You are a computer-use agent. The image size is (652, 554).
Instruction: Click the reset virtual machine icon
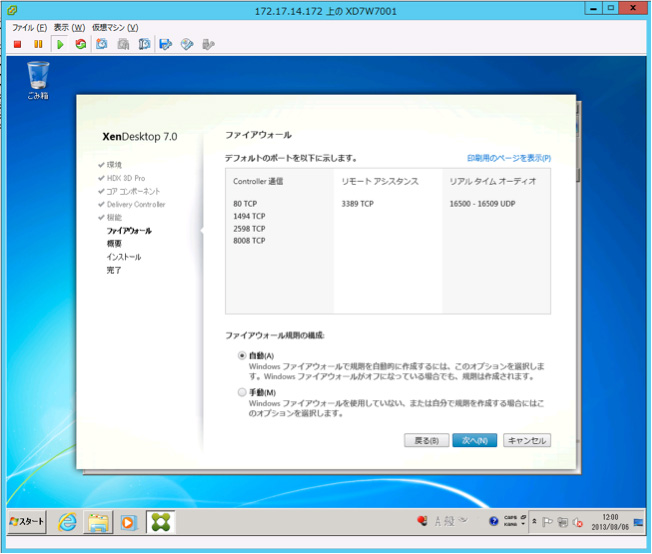click(x=81, y=44)
